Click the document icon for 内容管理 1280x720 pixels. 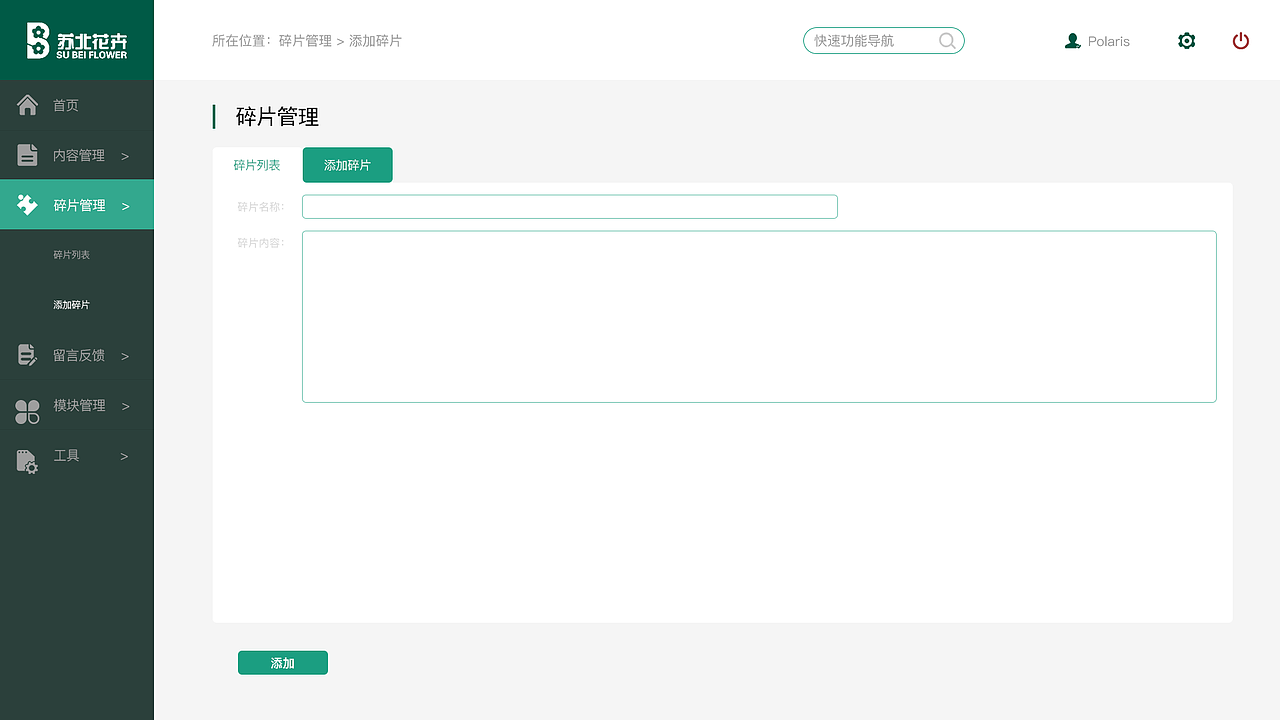click(28, 155)
